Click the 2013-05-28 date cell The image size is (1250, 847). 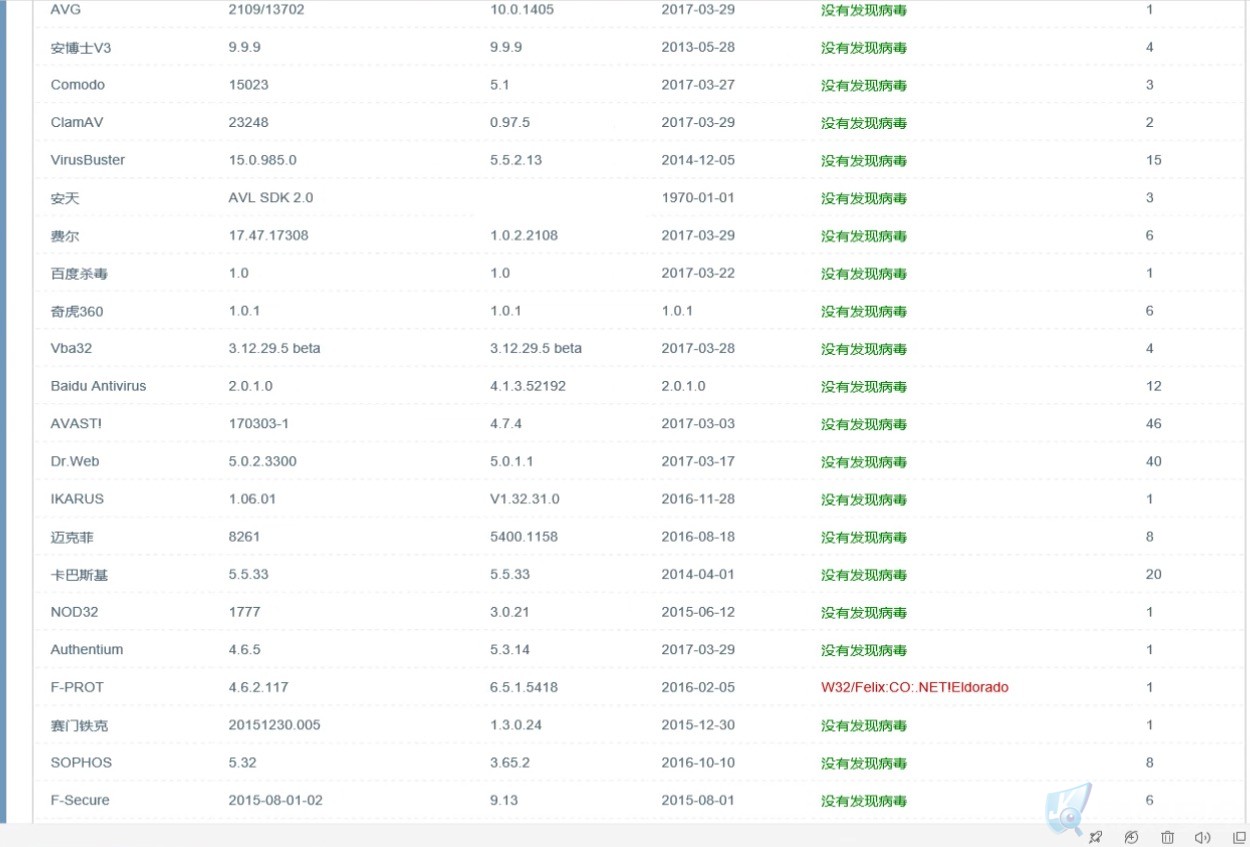(698, 47)
